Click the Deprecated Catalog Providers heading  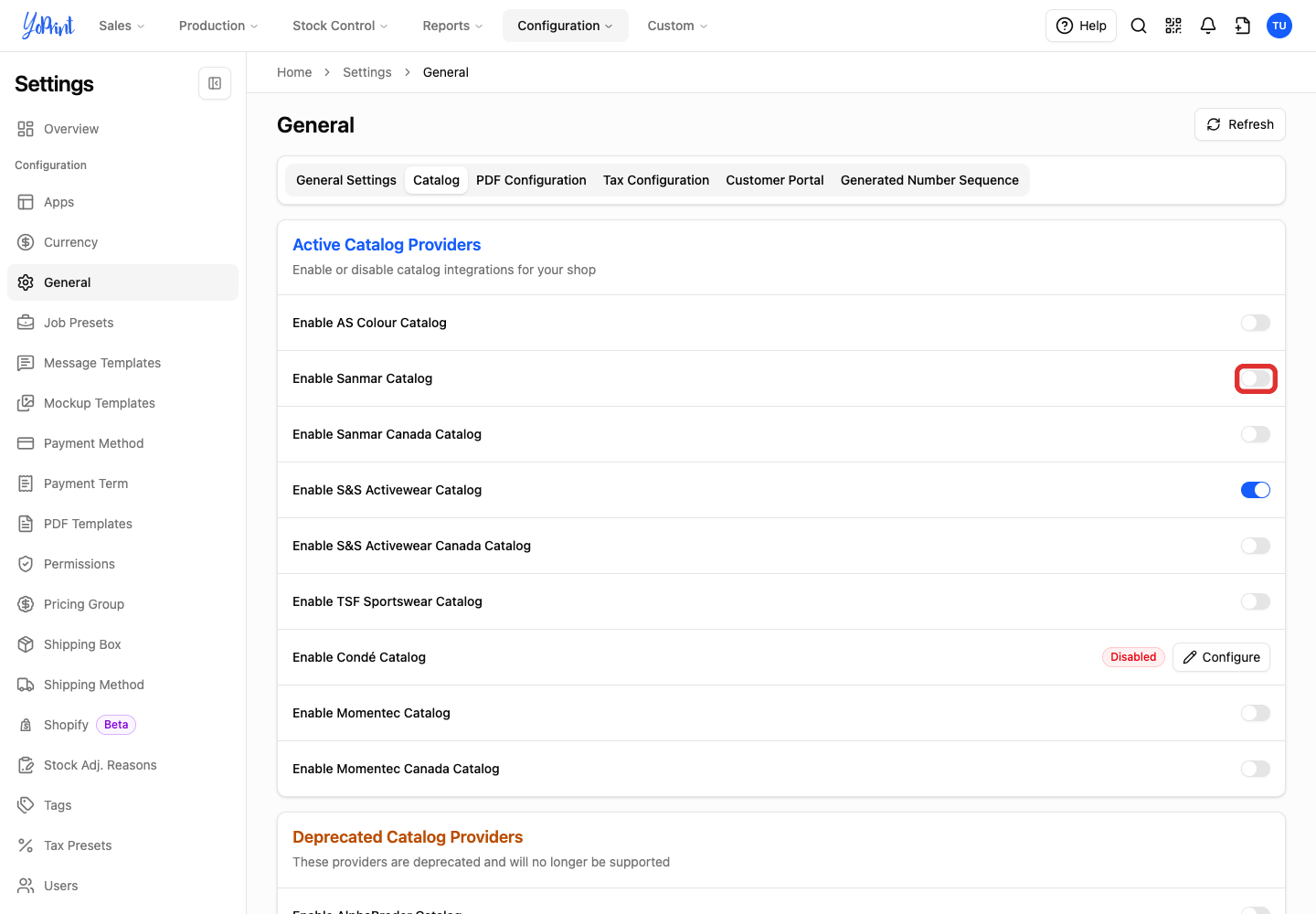pyautogui.click(x=408, y=837)
